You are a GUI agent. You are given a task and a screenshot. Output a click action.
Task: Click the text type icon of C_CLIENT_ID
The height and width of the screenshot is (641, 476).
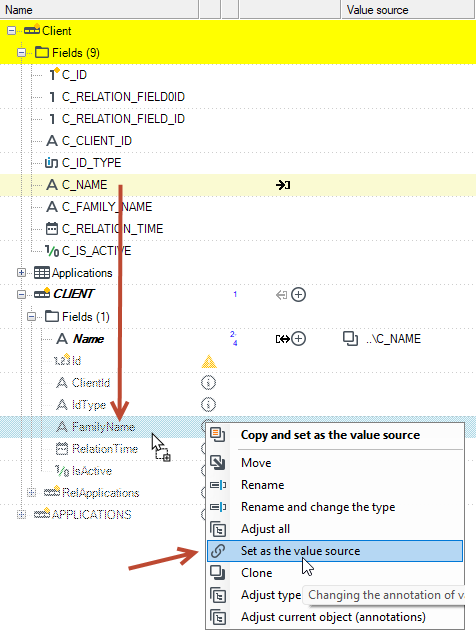pos(52,141)
